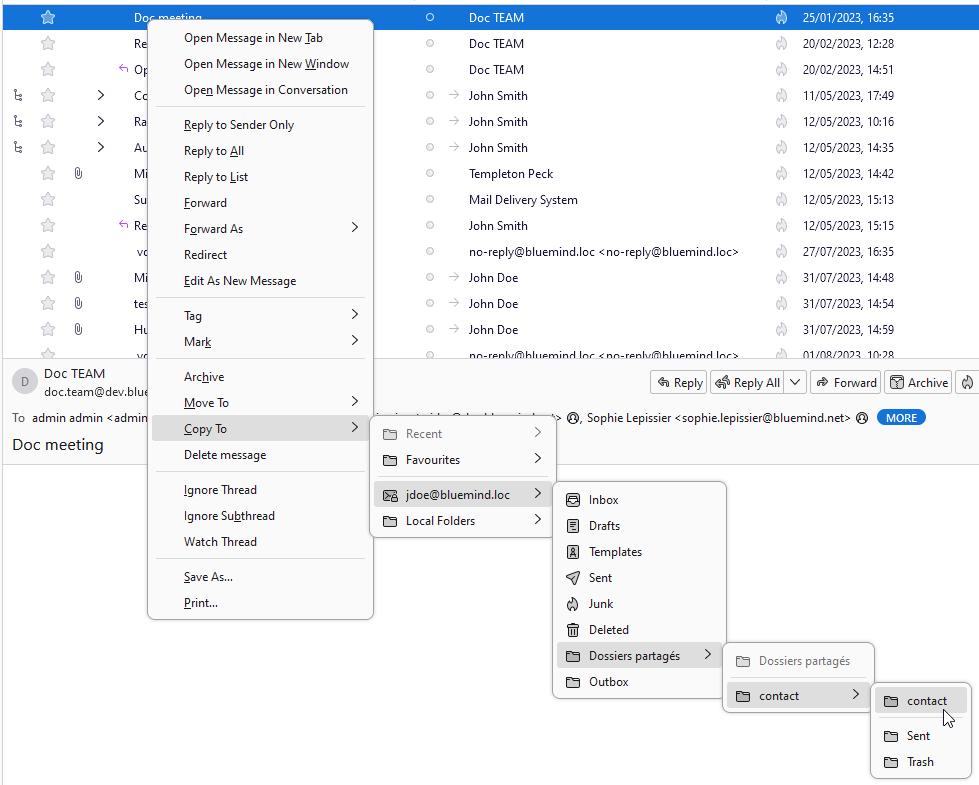
Task: Select Trash in the contact submenu
Action: point(919,762)
